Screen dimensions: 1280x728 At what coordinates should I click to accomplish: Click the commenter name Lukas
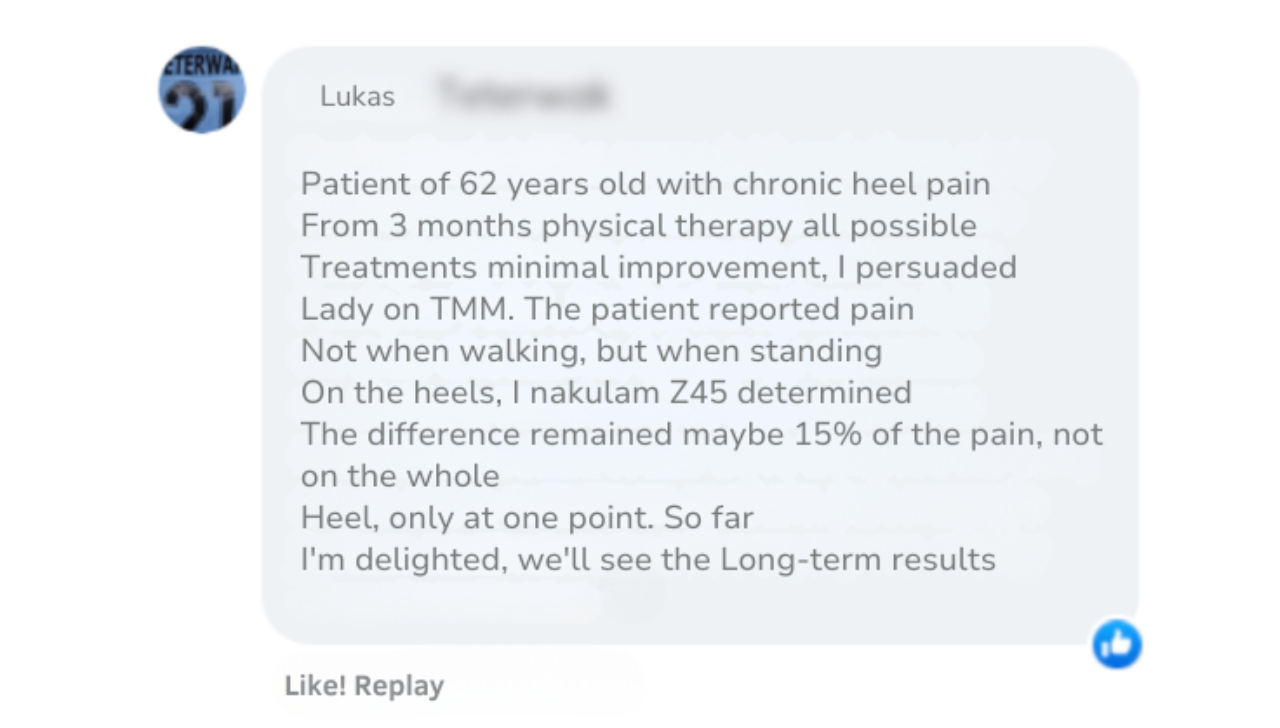[357, 97]
